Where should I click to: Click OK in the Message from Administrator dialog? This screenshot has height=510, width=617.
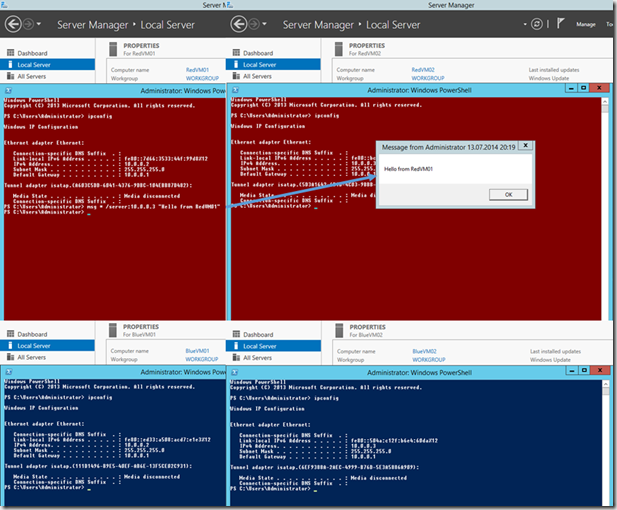tap(508, 194)
